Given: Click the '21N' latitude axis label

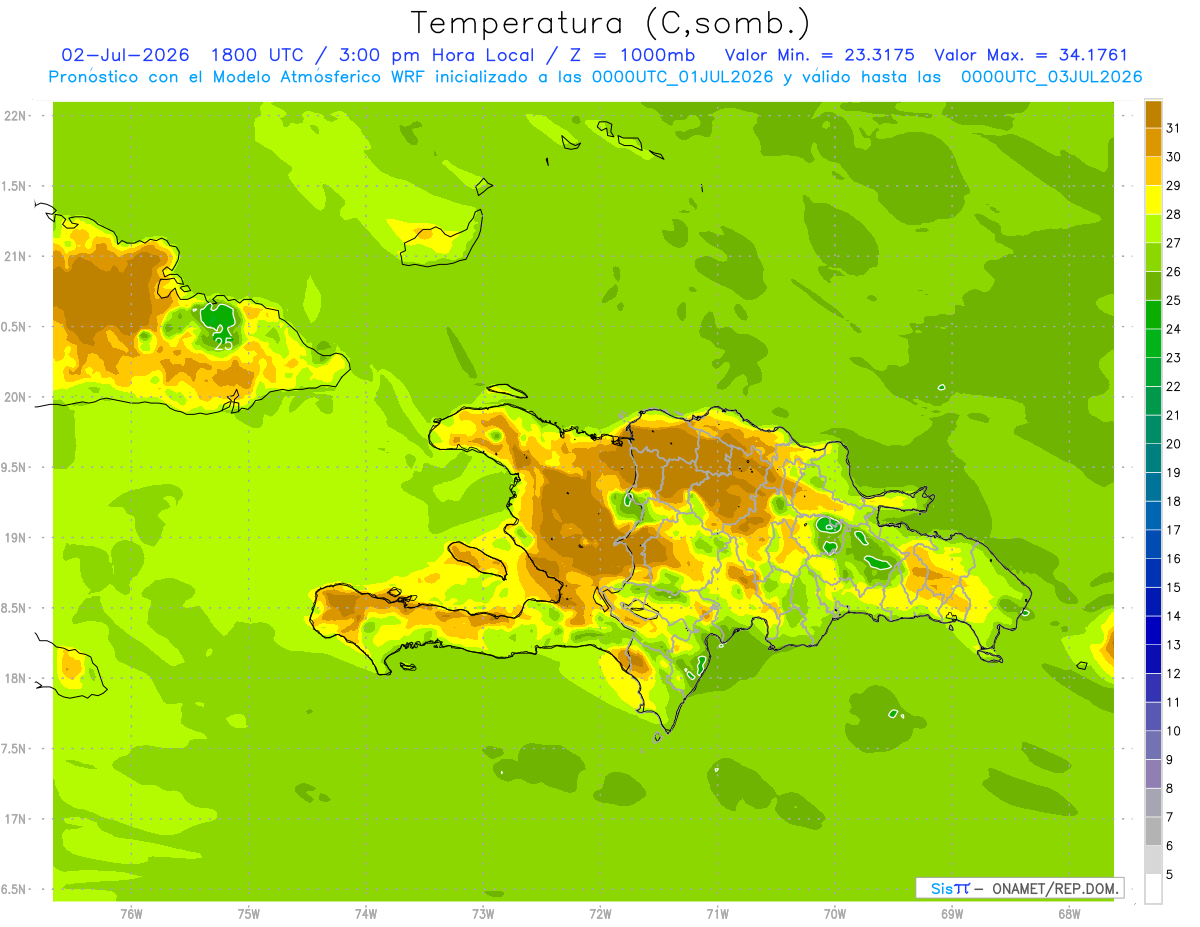Looking at the screenshot, I should (x=16, y=257).
